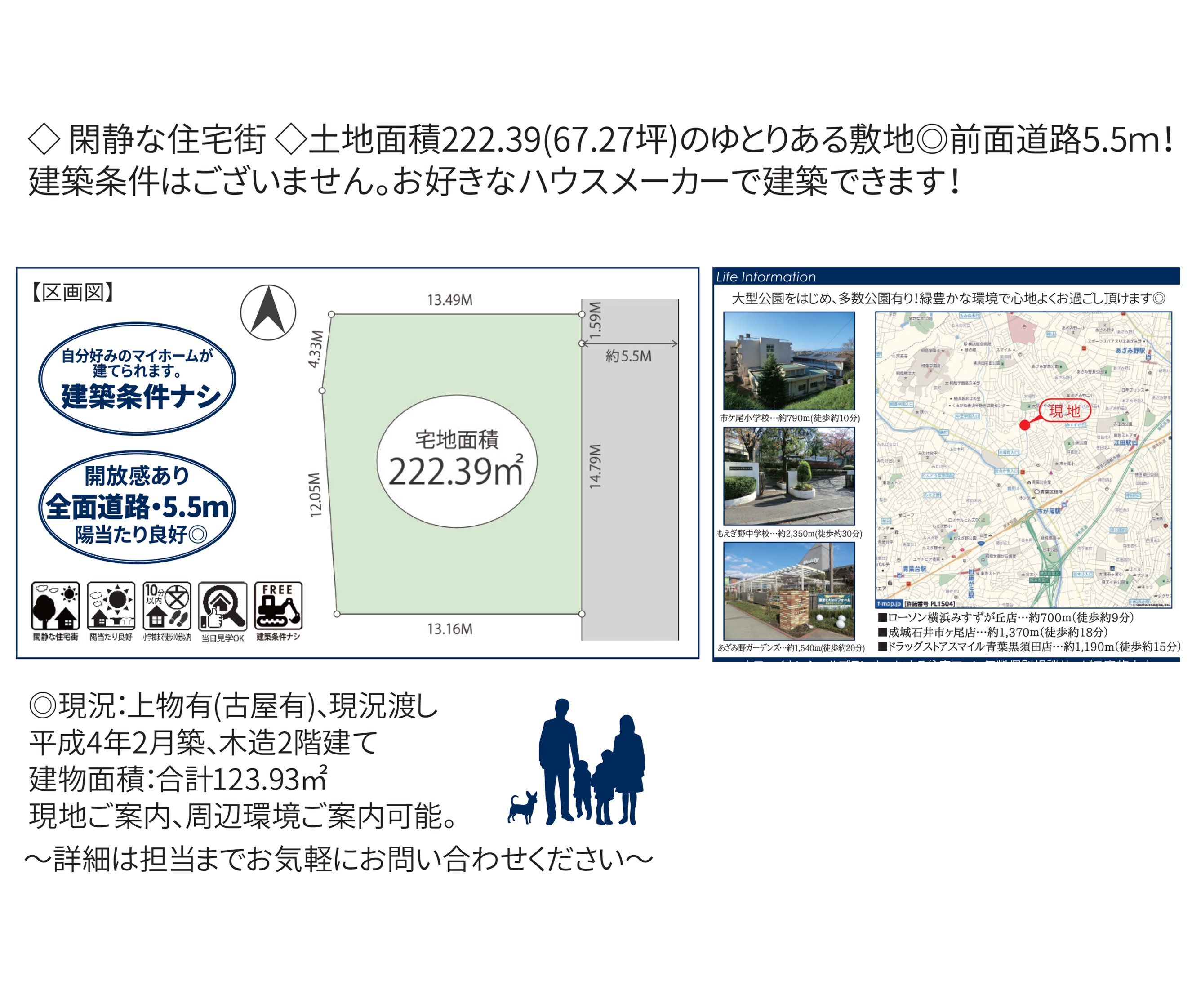Click the red location dot on map
Image resolution: width=1192 pixels, height=1008 pixels.
[1024, 425]
